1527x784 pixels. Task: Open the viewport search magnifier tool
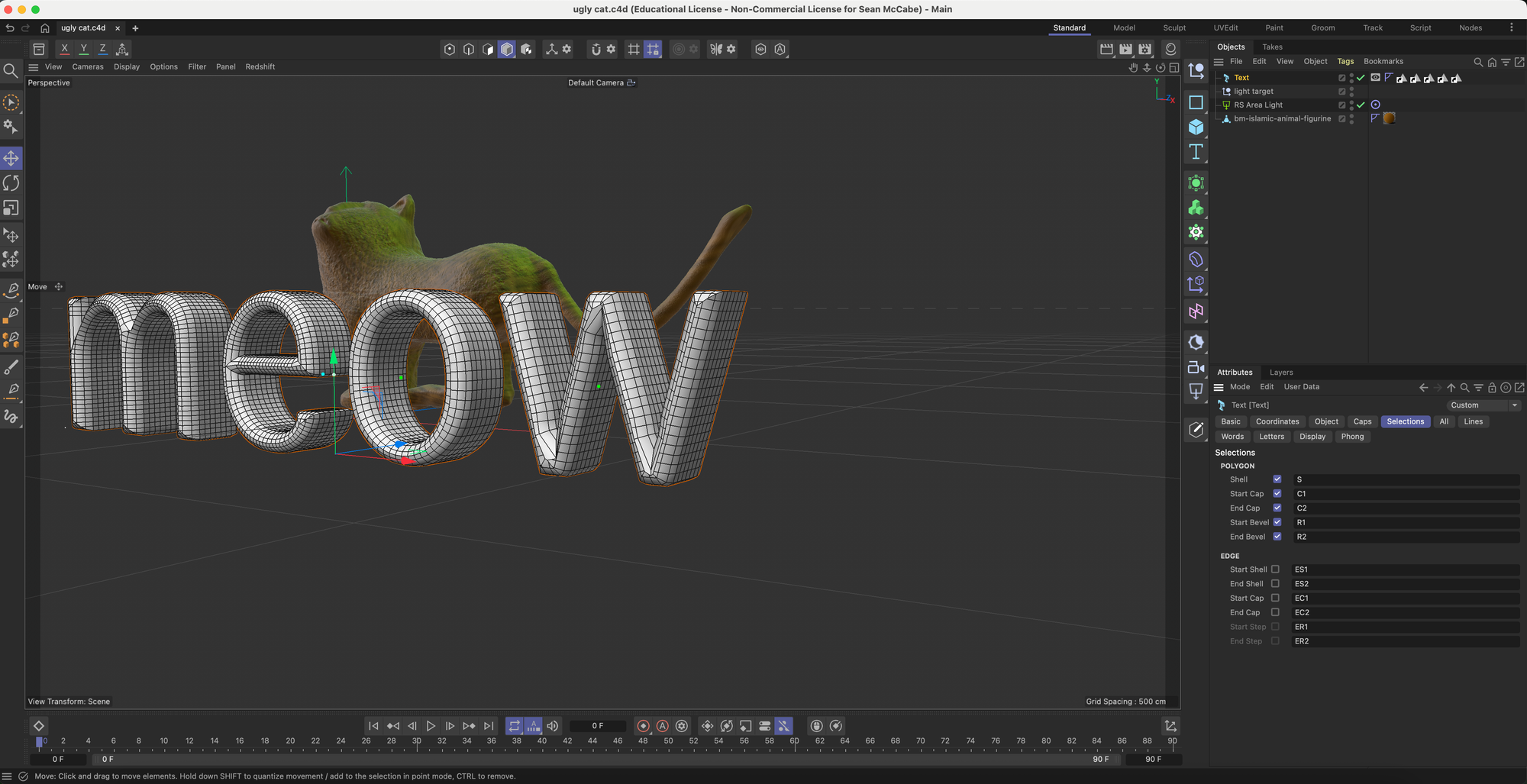(x=11, y=71)
